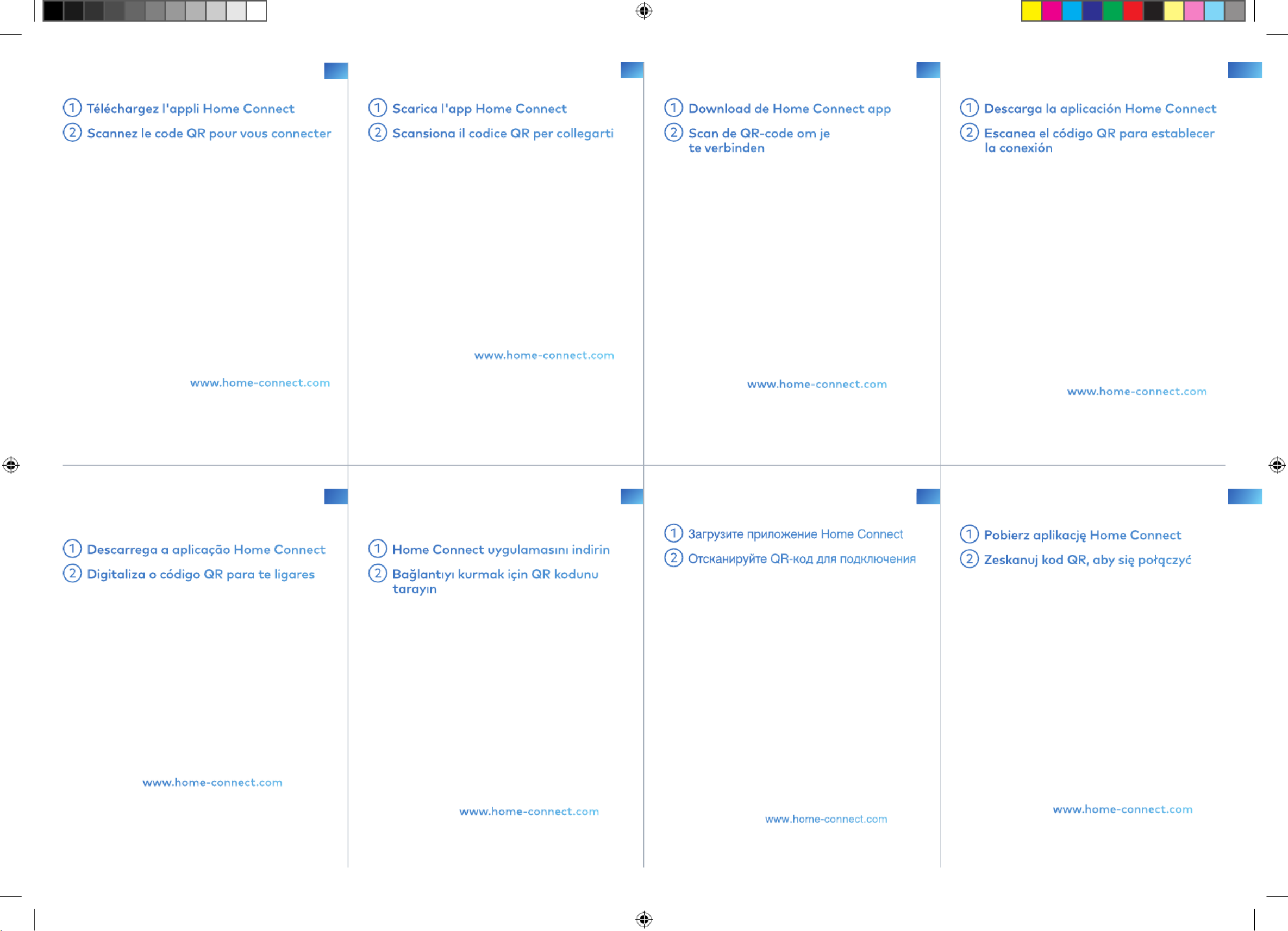The image size is (1288, 931).
Task: Open www.home-connect.com link in the Turkish panel
Action: point(529,812)
